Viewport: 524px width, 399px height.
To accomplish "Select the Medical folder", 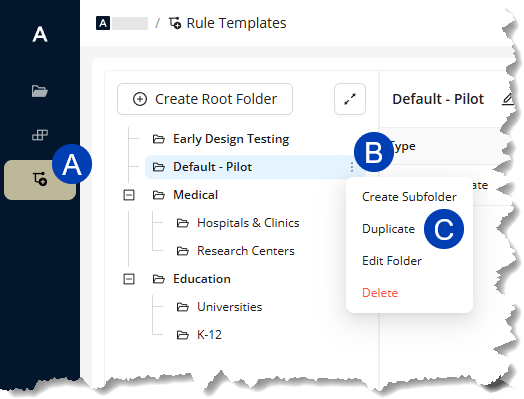I will (195, 195).
